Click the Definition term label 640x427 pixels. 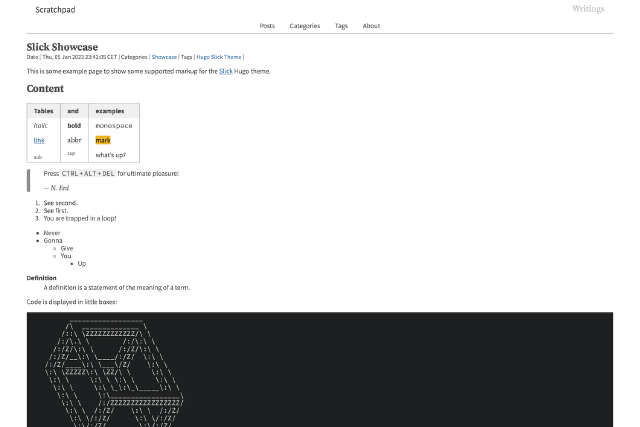41,278
